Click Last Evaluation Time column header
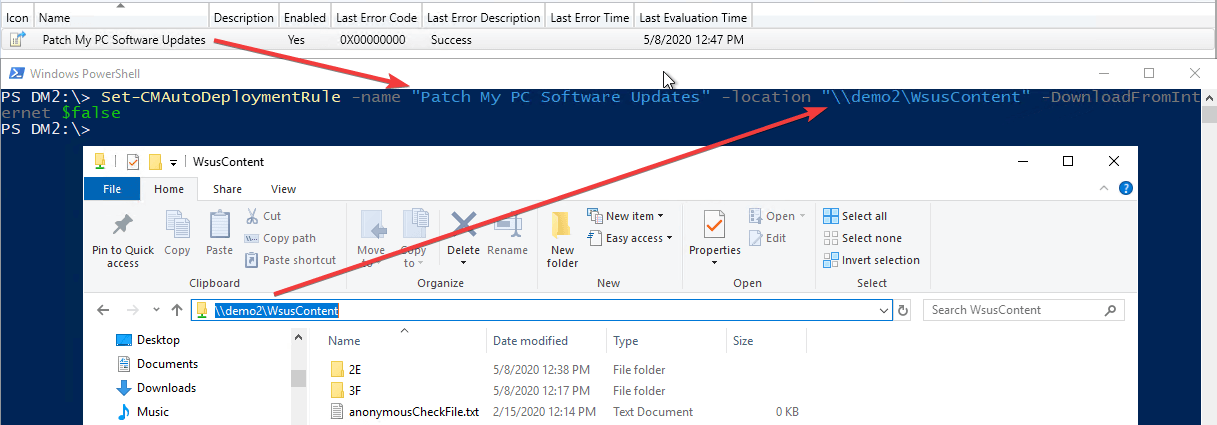 click(692, 18)
